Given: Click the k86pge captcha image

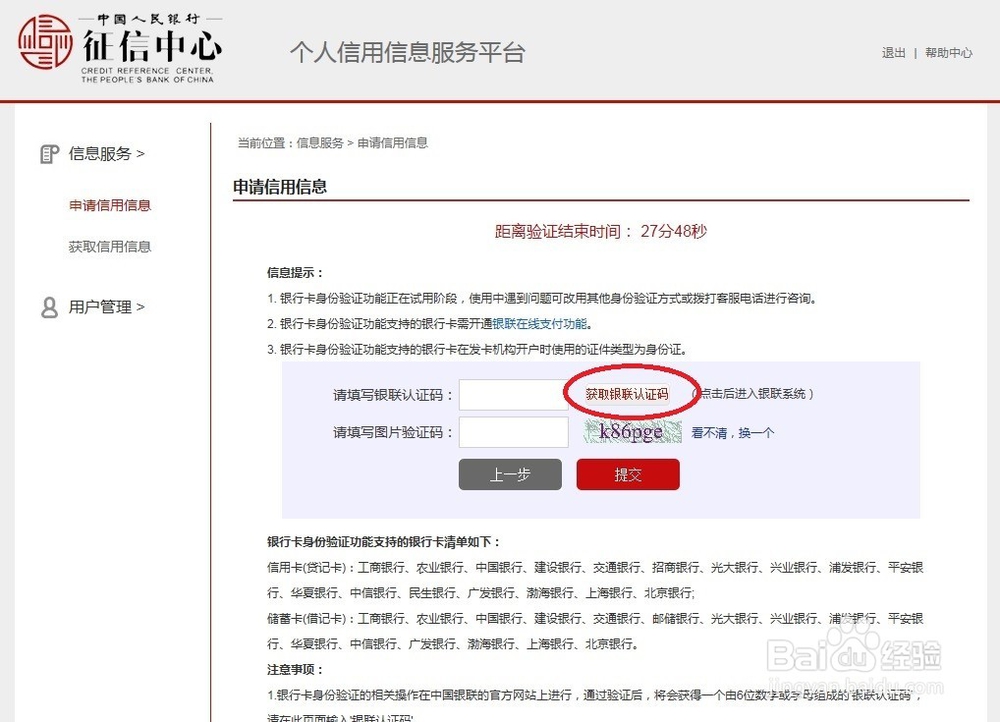Looking at the screenshot, I should pos(632,432).
